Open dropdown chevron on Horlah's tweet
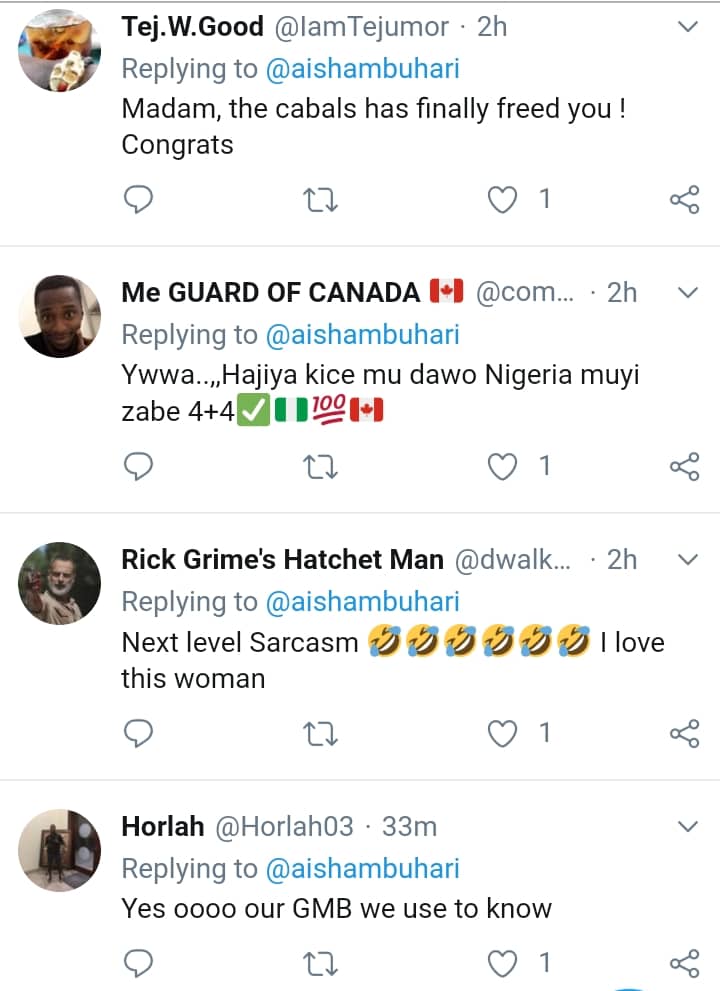This screenshot has width=720, height=991. click(x=687, y=827)
